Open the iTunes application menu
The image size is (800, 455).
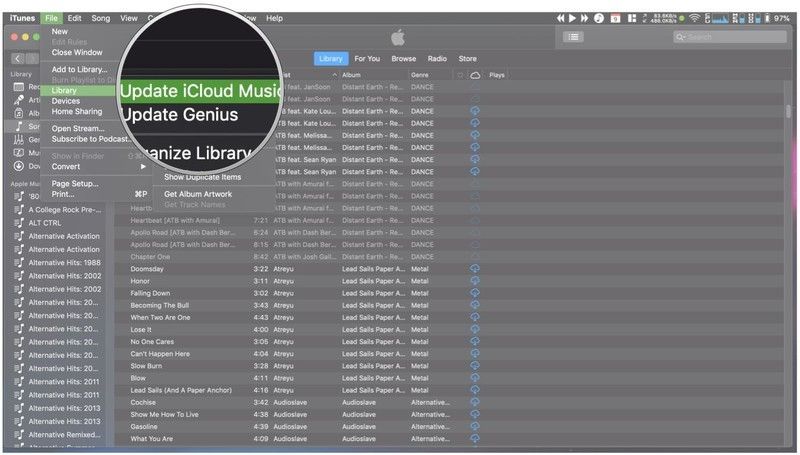click(x=22, y=18)
